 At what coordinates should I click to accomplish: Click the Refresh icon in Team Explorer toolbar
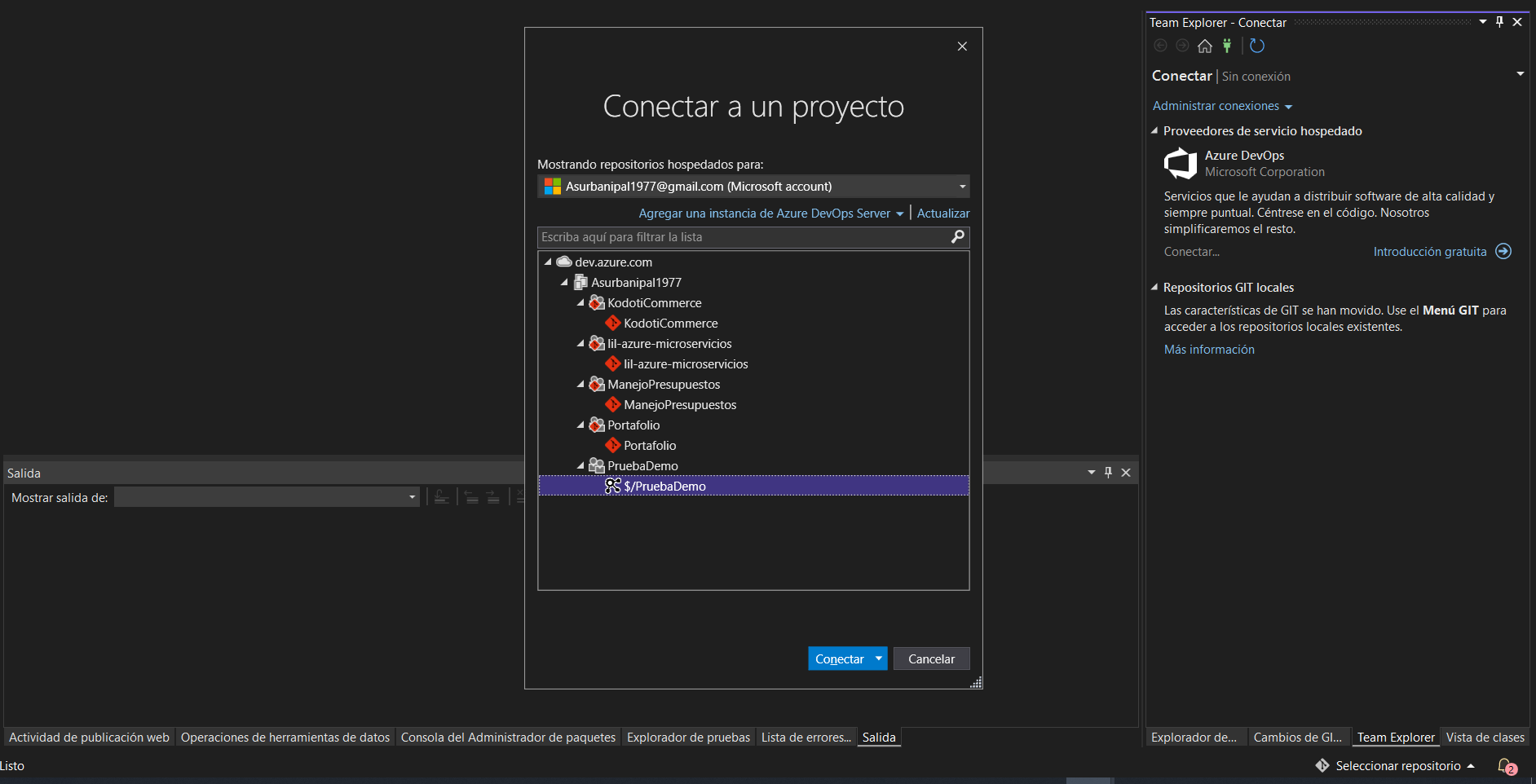pos(1257,46)
